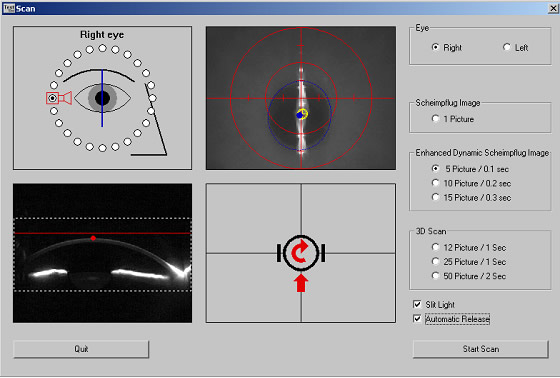The width and height of the screenshot is (560, 378).
Task: Select 10 Picture / 0.2 sec option
Action: [435, 183]
